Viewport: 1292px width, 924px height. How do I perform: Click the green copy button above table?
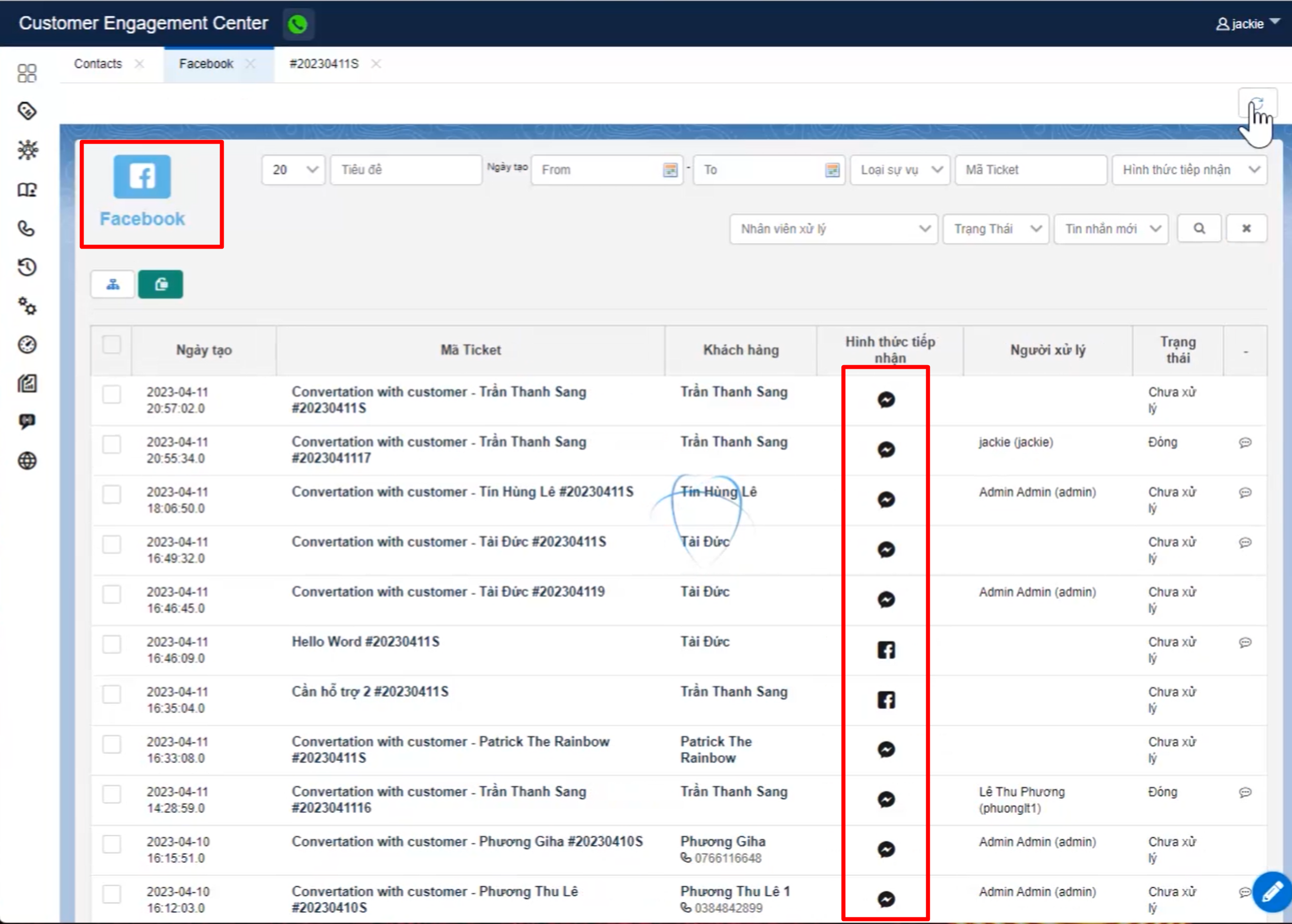(x=160, y=284)
